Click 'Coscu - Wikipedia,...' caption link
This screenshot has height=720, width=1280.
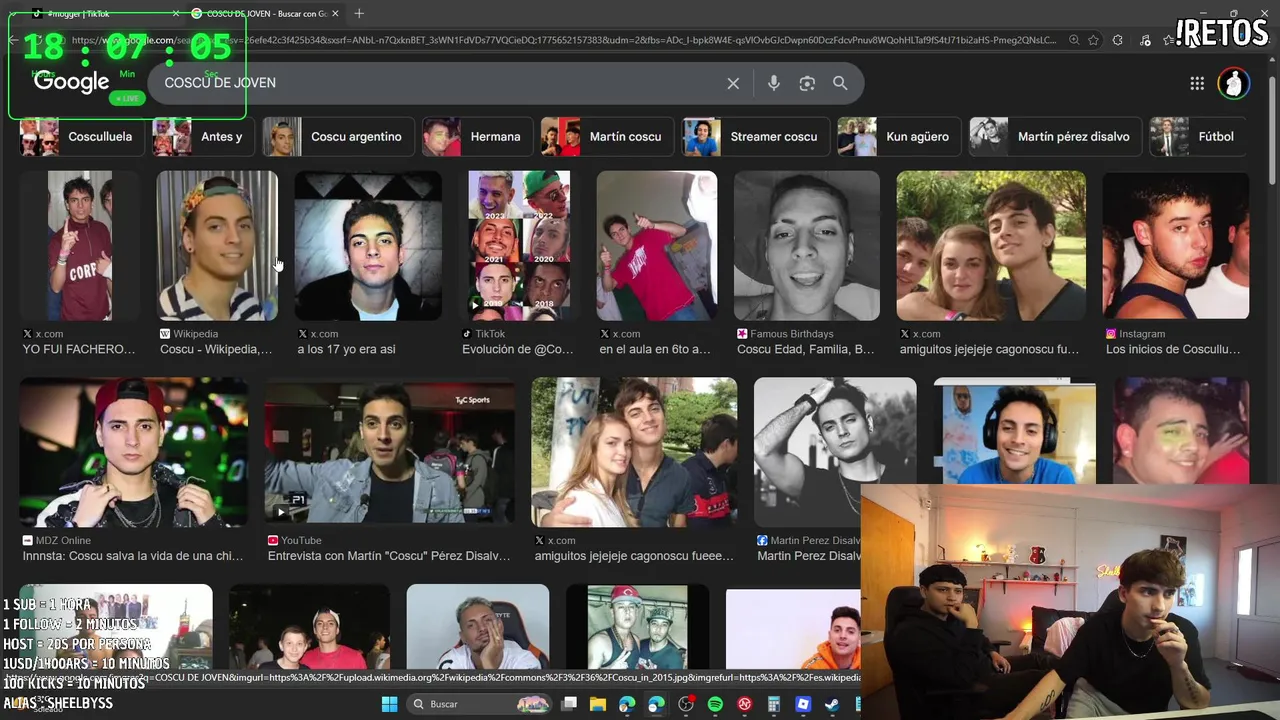(x=216, y=349)
